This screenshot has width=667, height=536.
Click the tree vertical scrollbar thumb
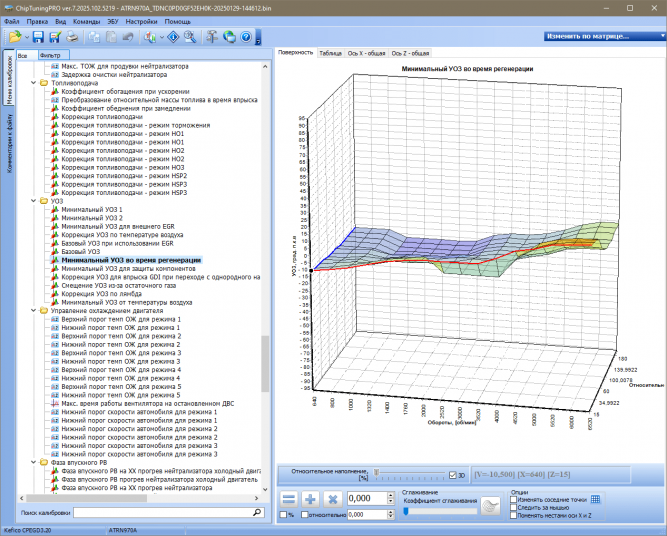[x=265, y=364]
